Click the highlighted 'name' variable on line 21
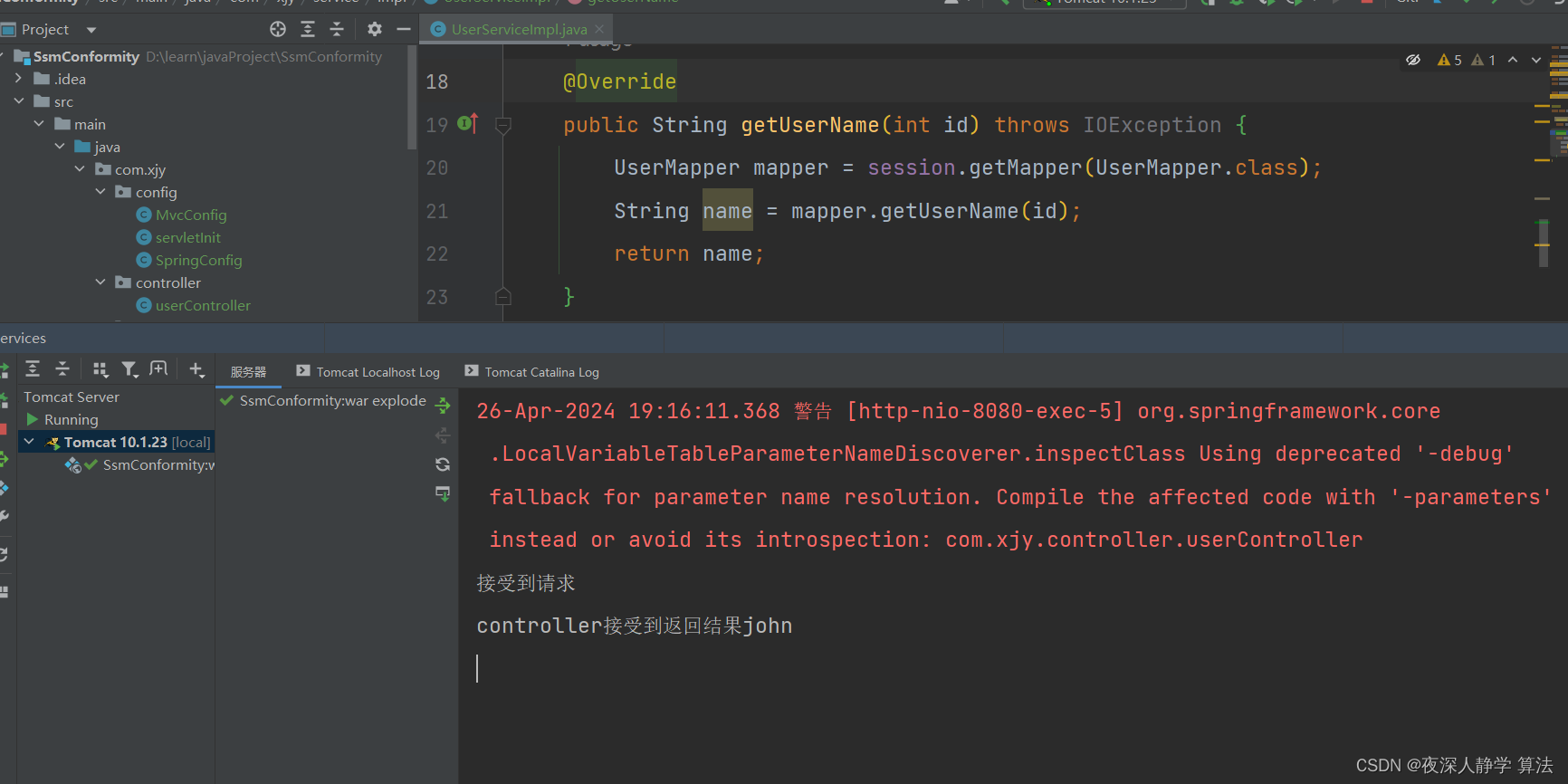 coord(727,211)
